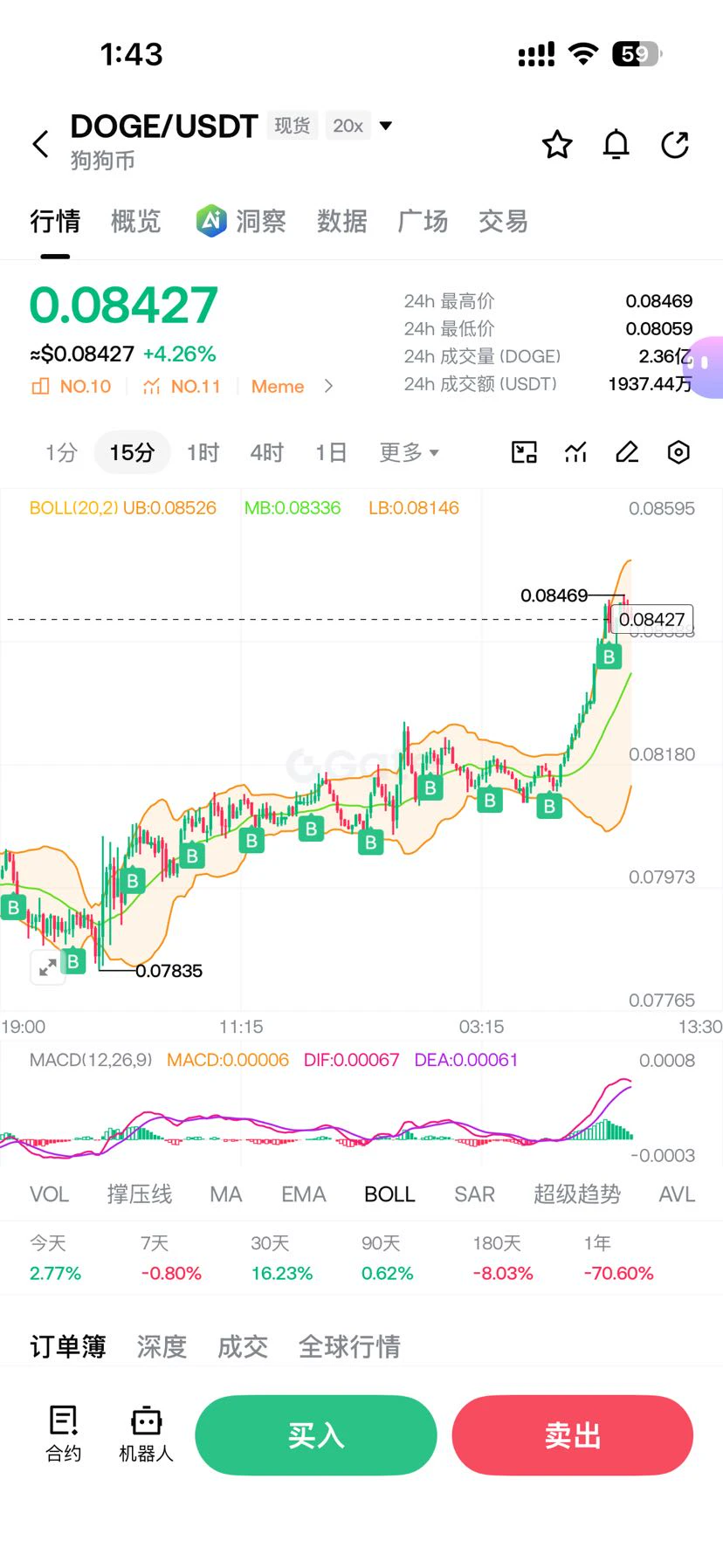This screenshot has height=1568, width=723.
Task: Select 15分 timeframe
Action: (x=132, y=452)
